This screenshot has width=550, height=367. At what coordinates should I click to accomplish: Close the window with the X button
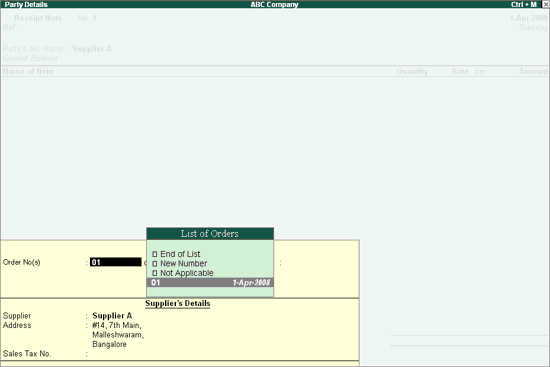coord(545,5)
